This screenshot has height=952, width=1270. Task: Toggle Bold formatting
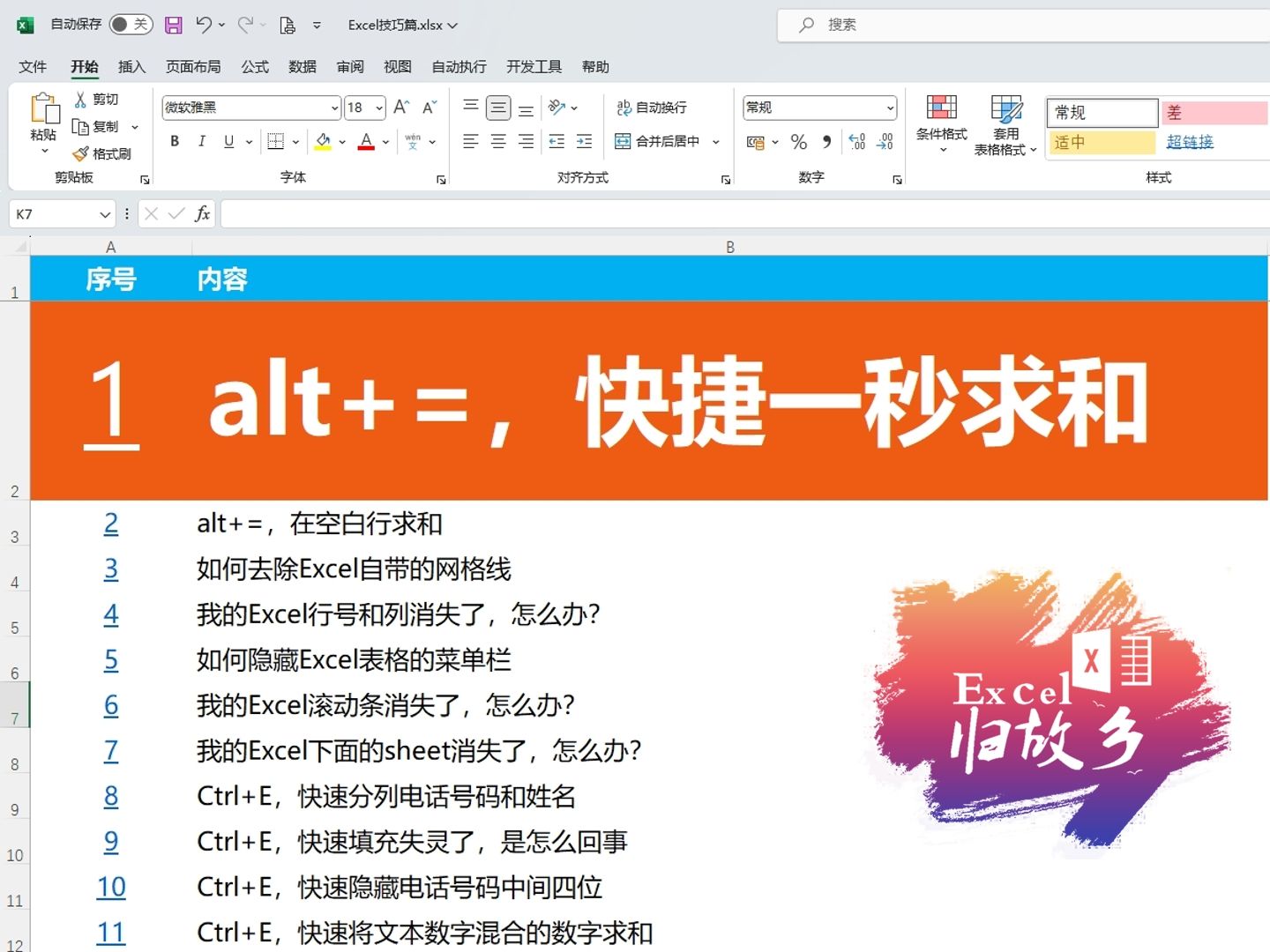pyautogui.click(x=175, y=141)
